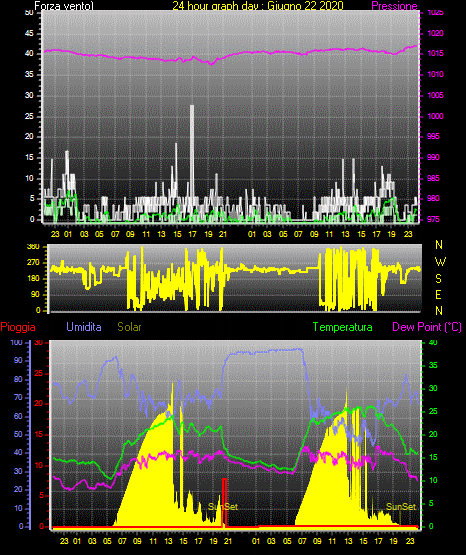Screen dimensions: 466x555
Task: Select the 1015 pressure axis value
Action: [x=435, y=53]
